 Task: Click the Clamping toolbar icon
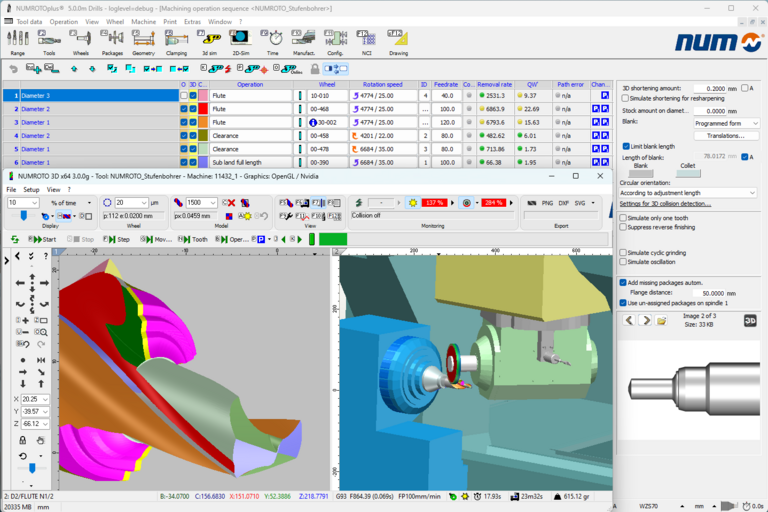click(x=176, y=41)
